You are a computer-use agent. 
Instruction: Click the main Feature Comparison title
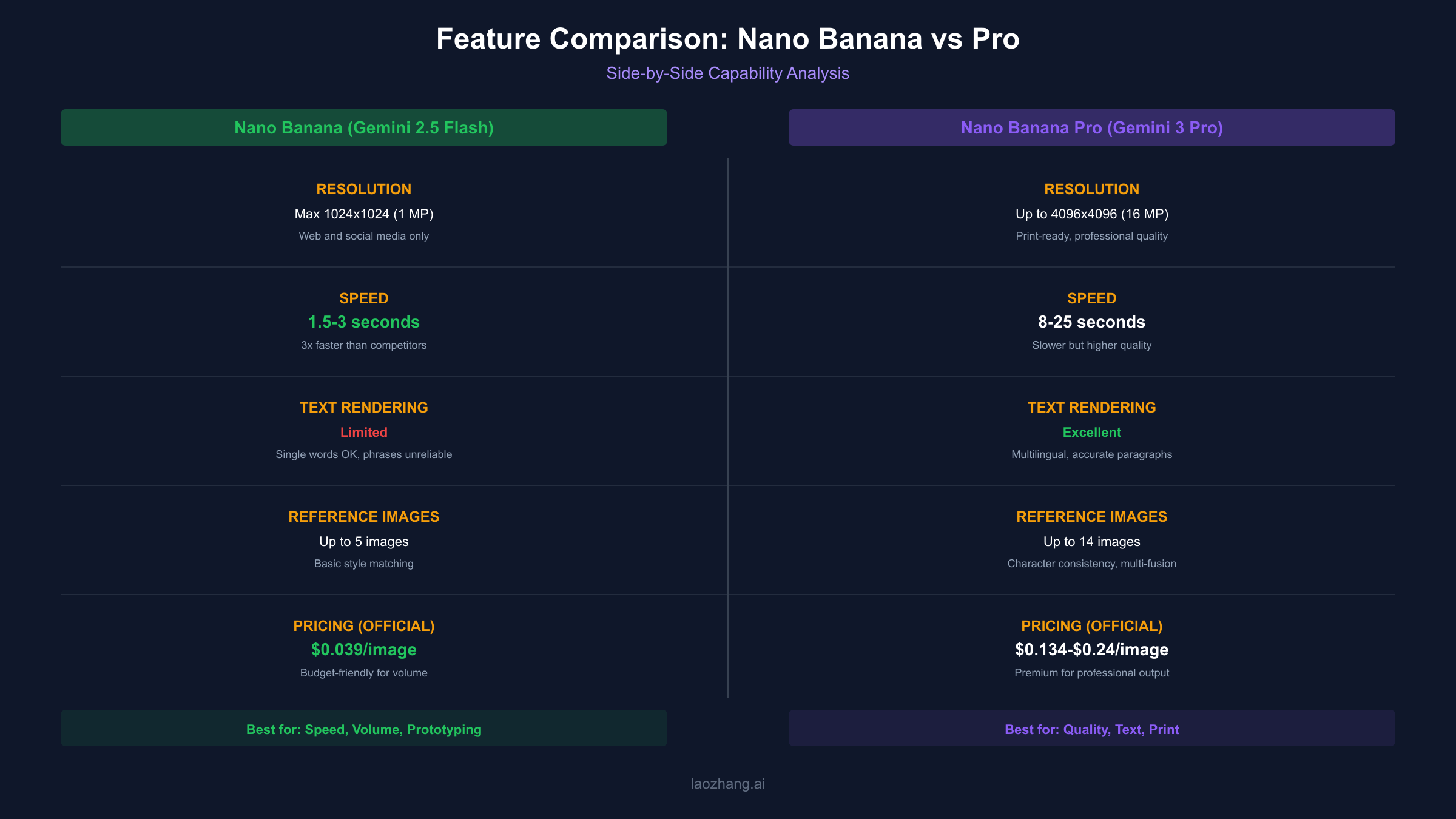pos(727,39)
